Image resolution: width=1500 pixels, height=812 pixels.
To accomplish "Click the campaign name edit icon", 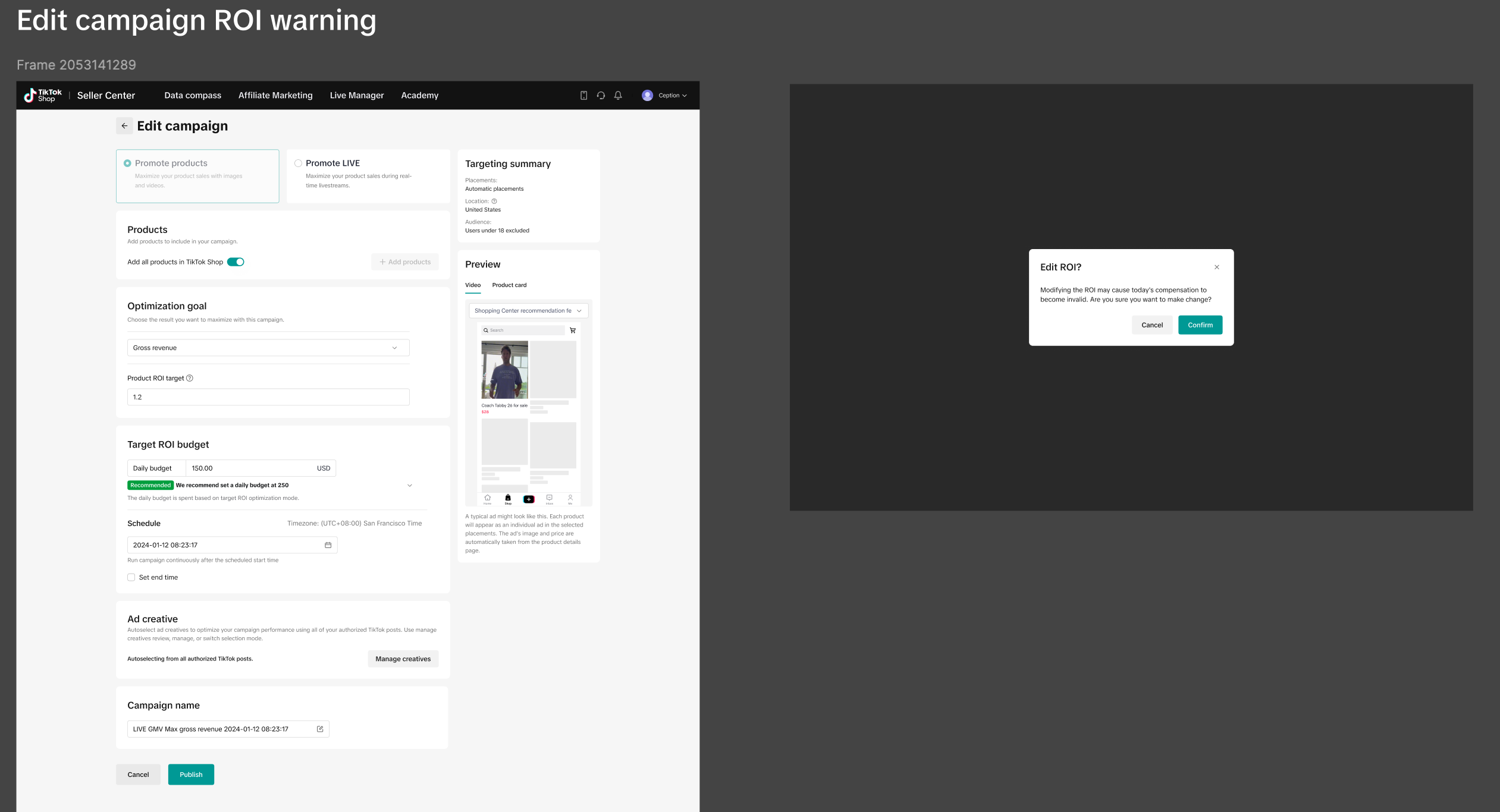I will click(320, 729).
